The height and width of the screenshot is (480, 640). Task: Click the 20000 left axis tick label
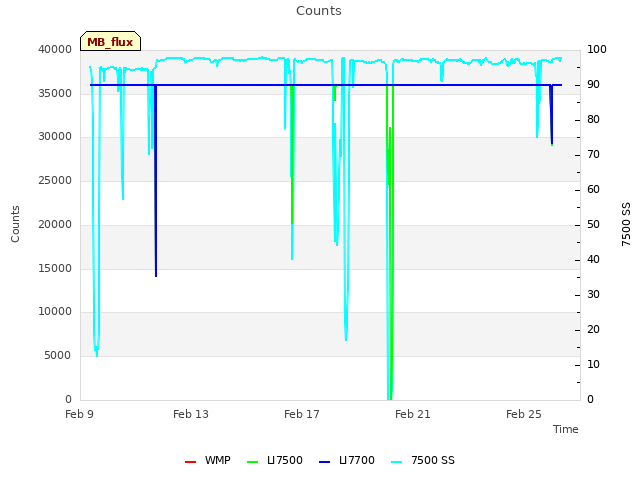[55, 224]
